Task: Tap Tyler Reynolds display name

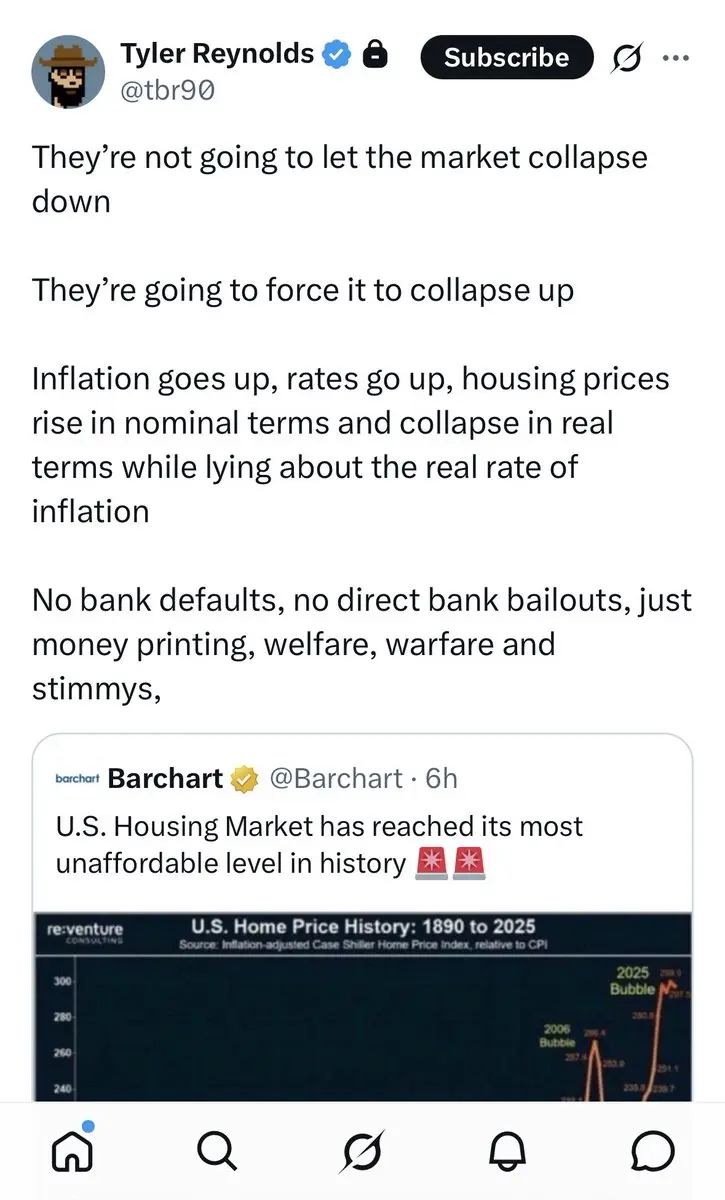Action: (217, 54)
